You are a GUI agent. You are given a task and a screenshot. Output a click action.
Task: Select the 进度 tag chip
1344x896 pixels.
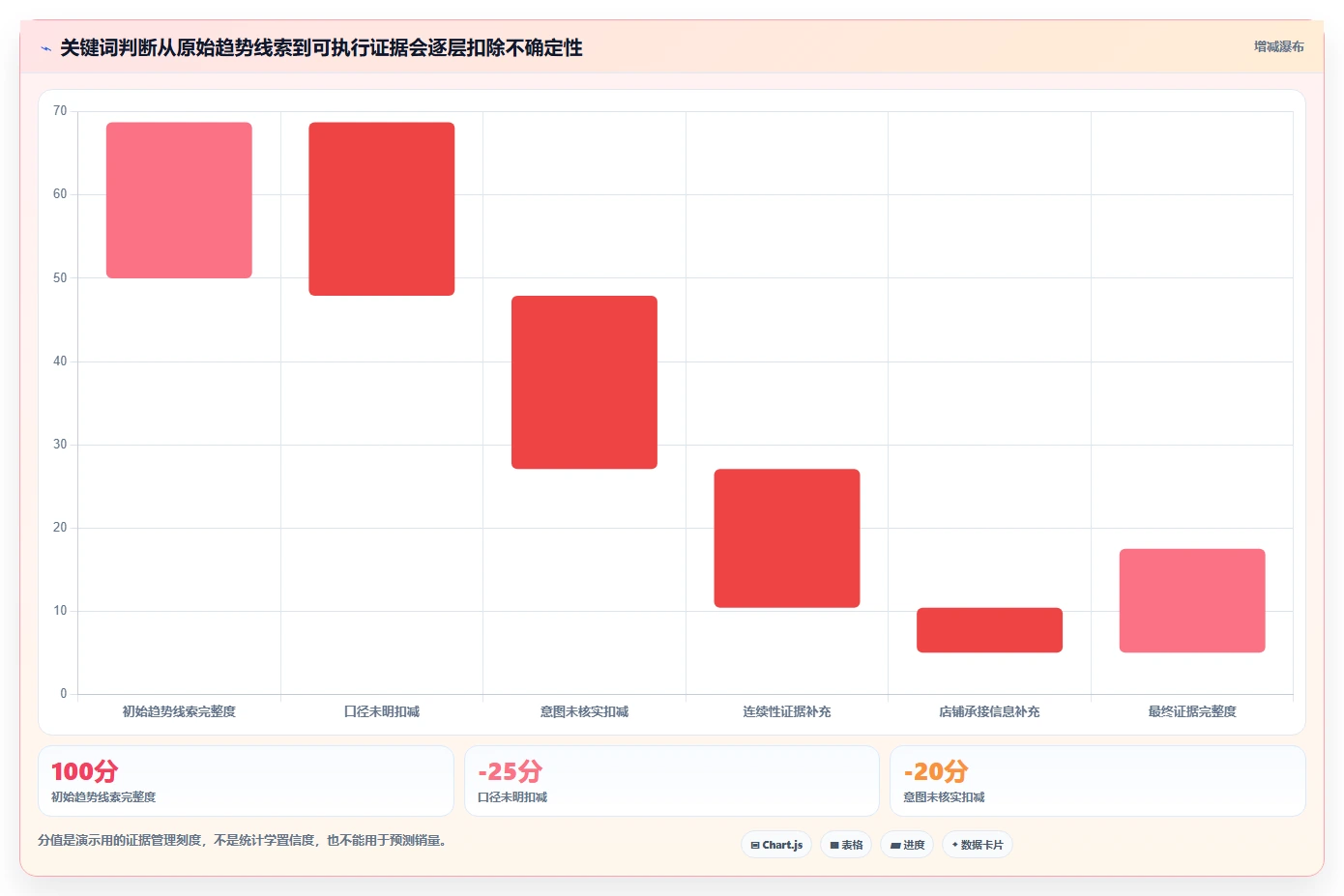click(907, 845)
